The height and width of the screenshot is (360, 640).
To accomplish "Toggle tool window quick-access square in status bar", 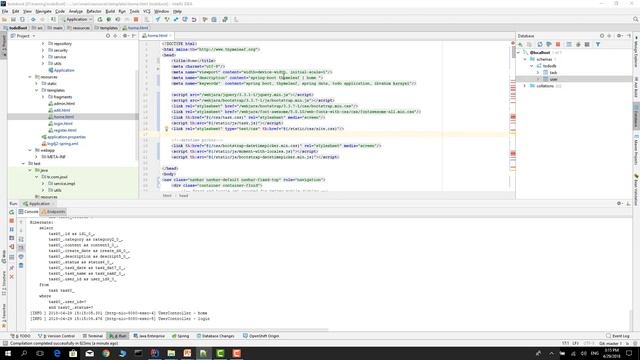I will pyautogui.click(x=5, y=344).
